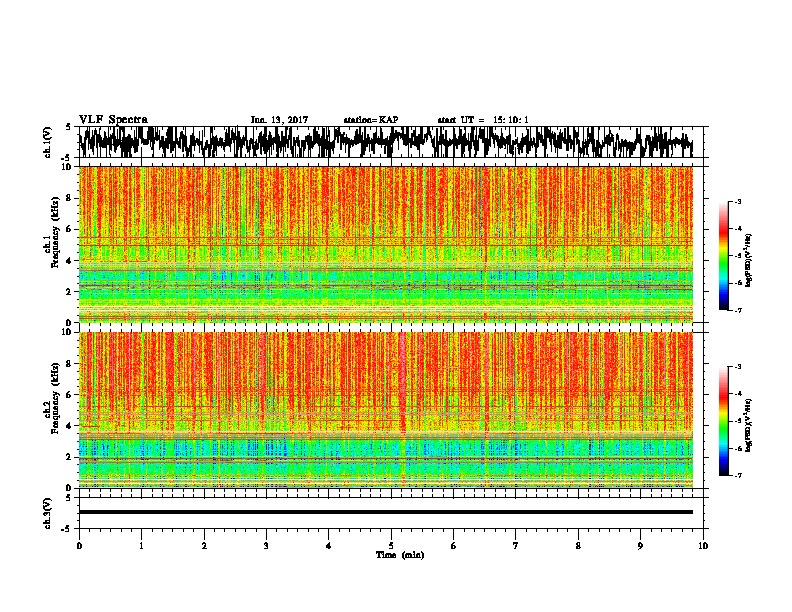Click the time axis tick label "3"
The image size is (792, 612).
(x=266, y=546)
